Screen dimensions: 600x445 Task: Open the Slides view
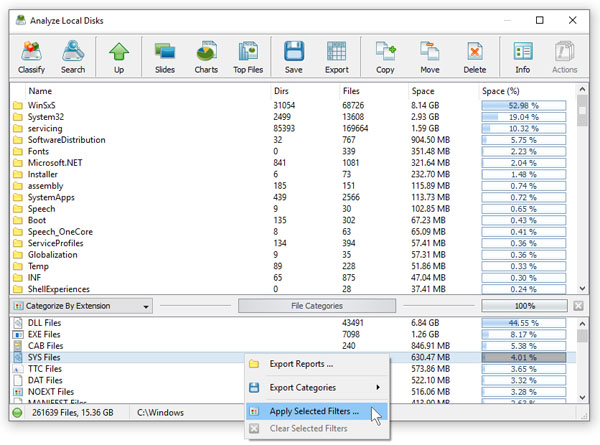pyautogui.click(x=165, y=57)
